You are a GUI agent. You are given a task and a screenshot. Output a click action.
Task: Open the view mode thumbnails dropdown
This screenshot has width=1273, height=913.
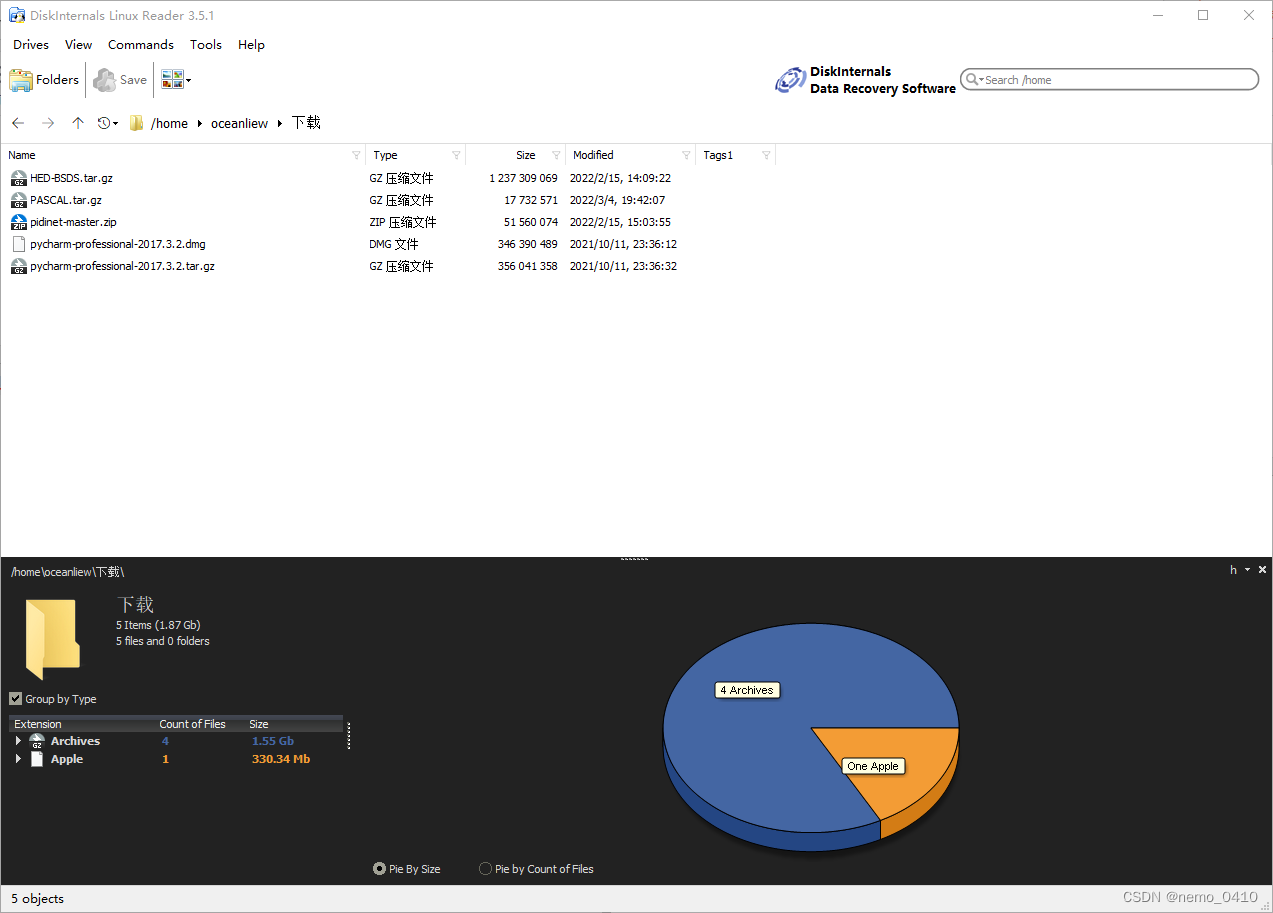175,80
